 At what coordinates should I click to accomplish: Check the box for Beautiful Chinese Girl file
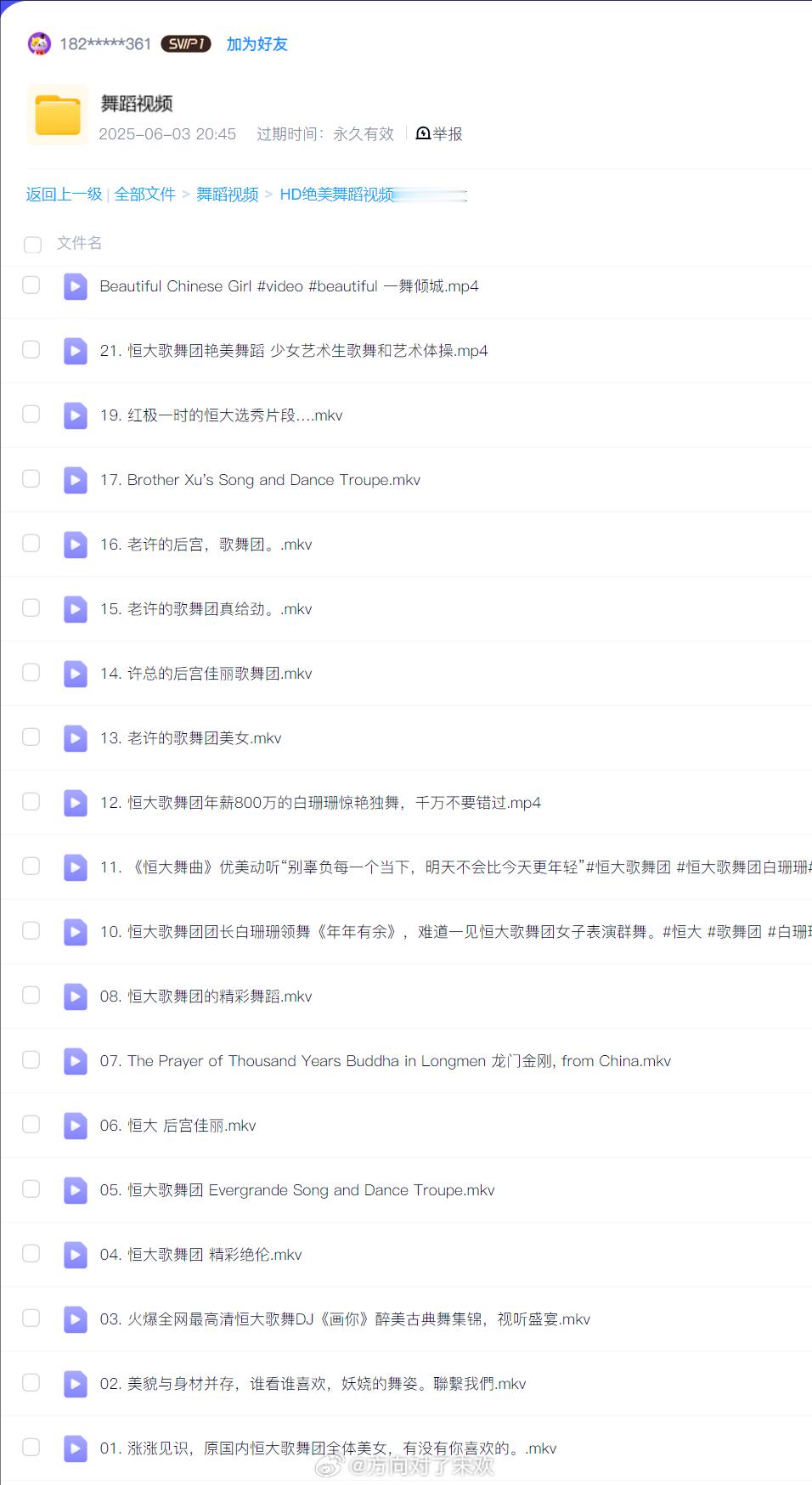(x=31, y=285)
